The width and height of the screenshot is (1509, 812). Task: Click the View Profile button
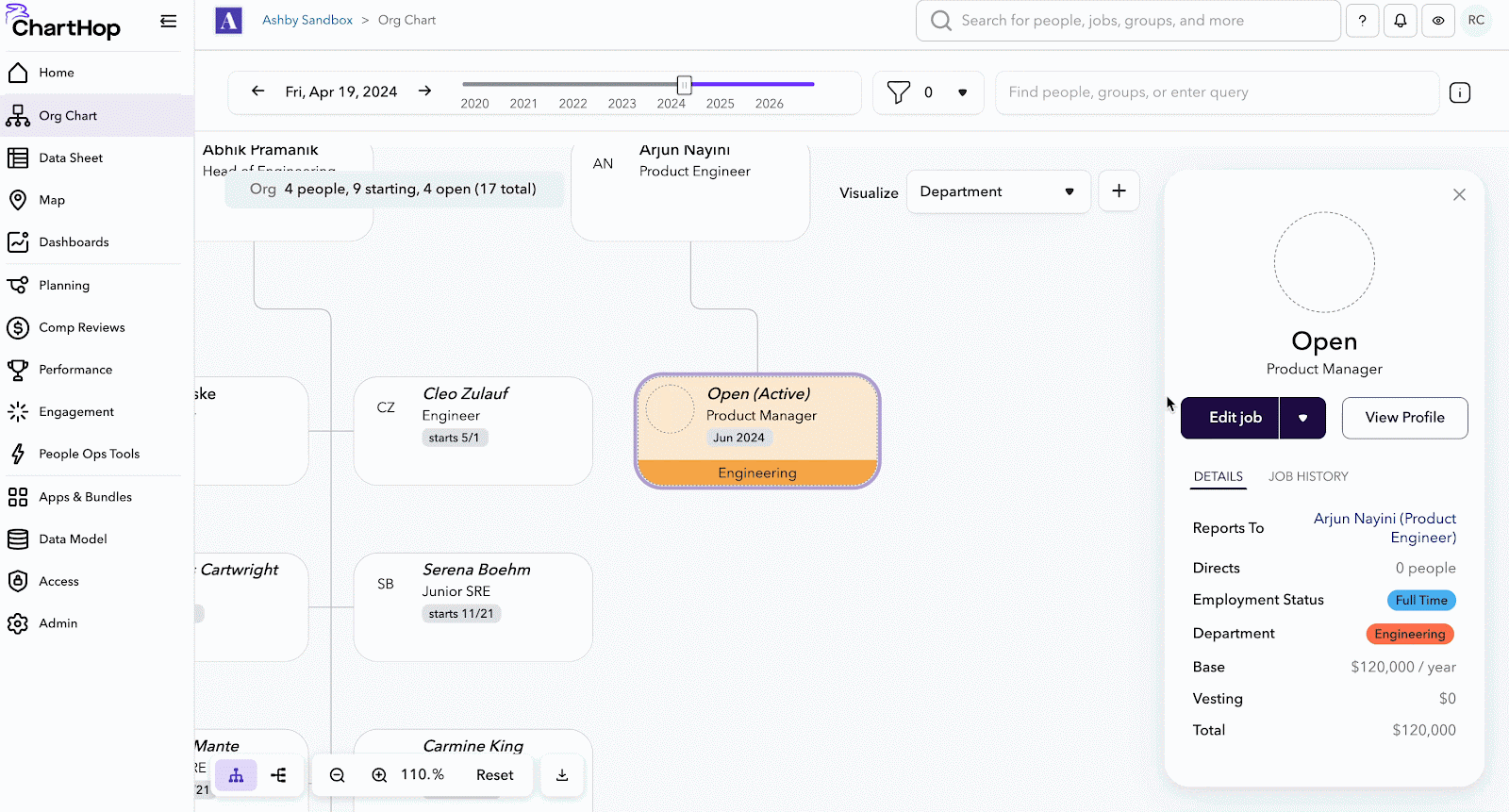(x=1404, y=418)
